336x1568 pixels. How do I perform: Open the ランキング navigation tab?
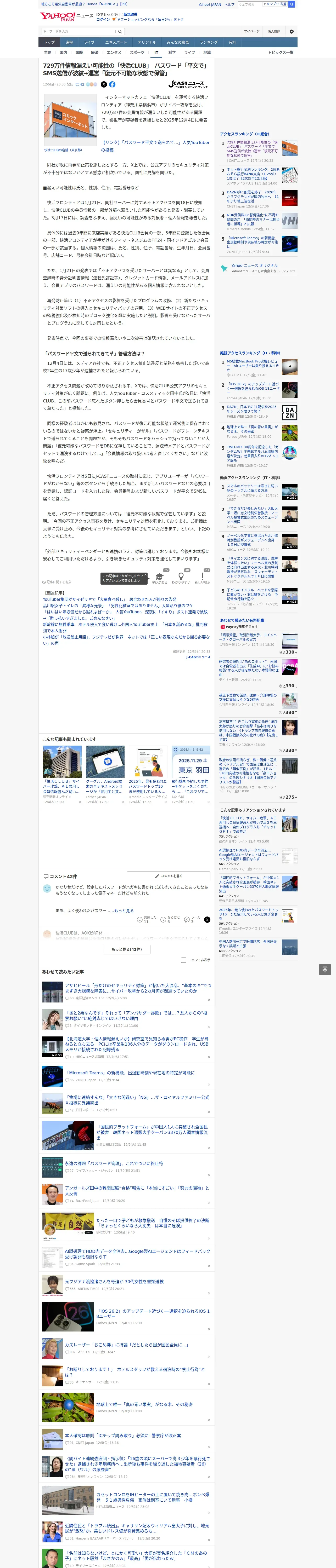[x=209, y=43]
